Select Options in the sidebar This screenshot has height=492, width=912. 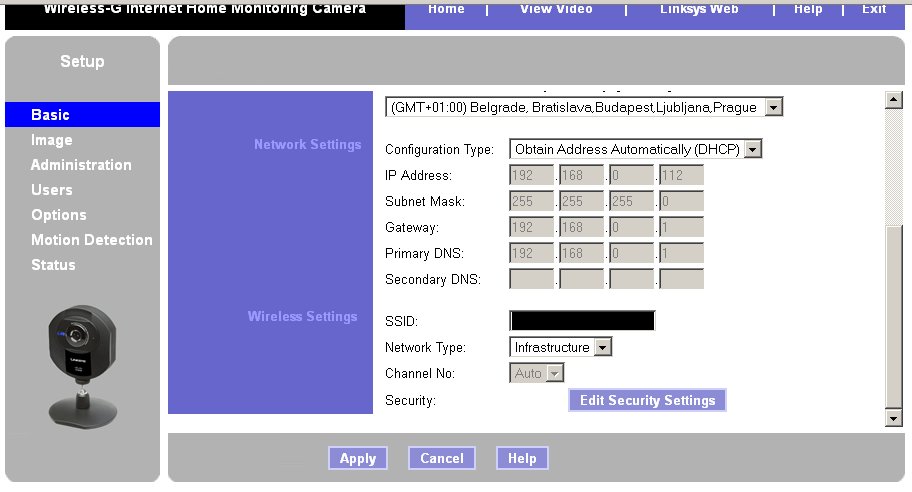click(x=59, y=215)
